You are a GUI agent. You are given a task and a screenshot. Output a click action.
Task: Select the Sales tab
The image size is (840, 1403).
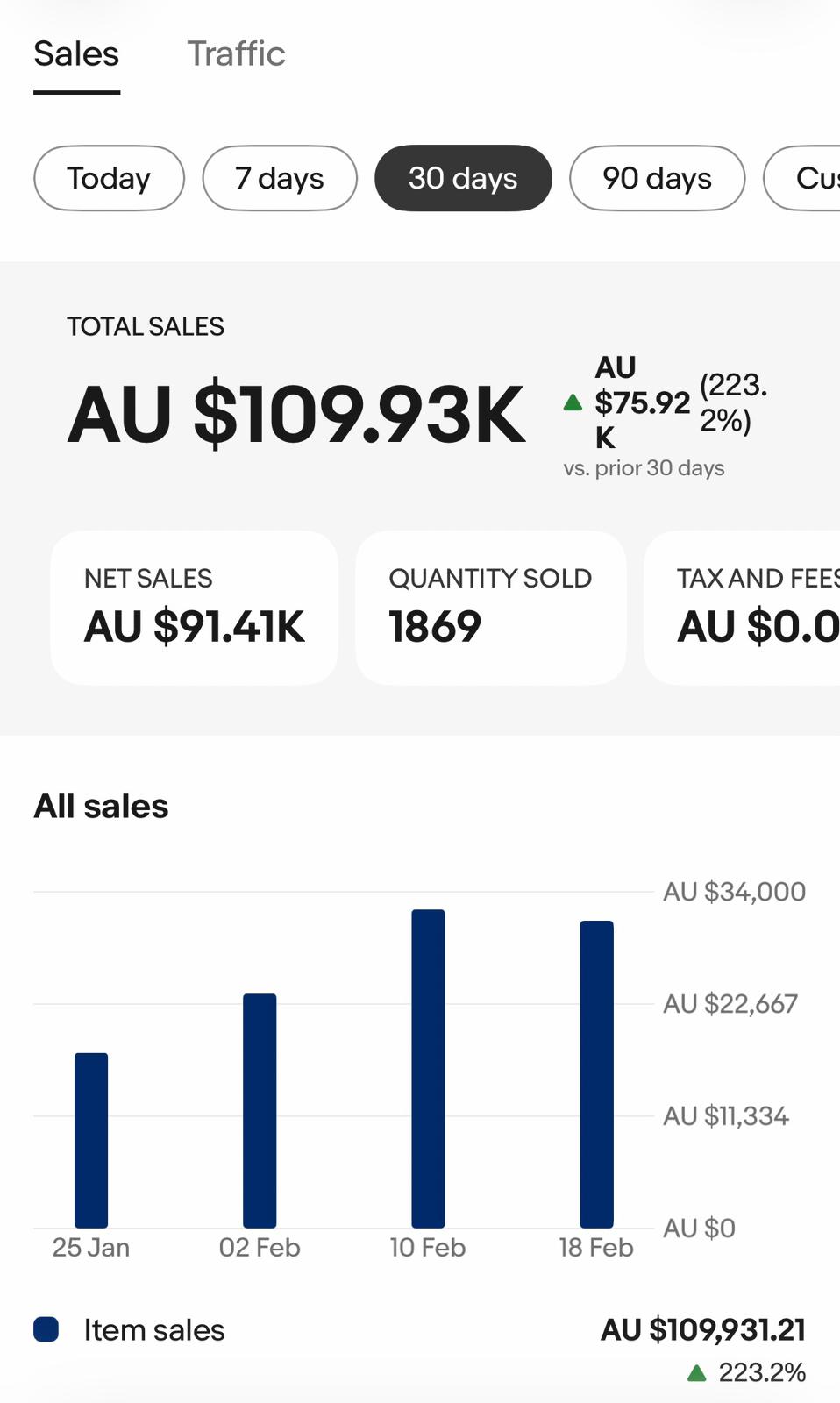[76, 54]
